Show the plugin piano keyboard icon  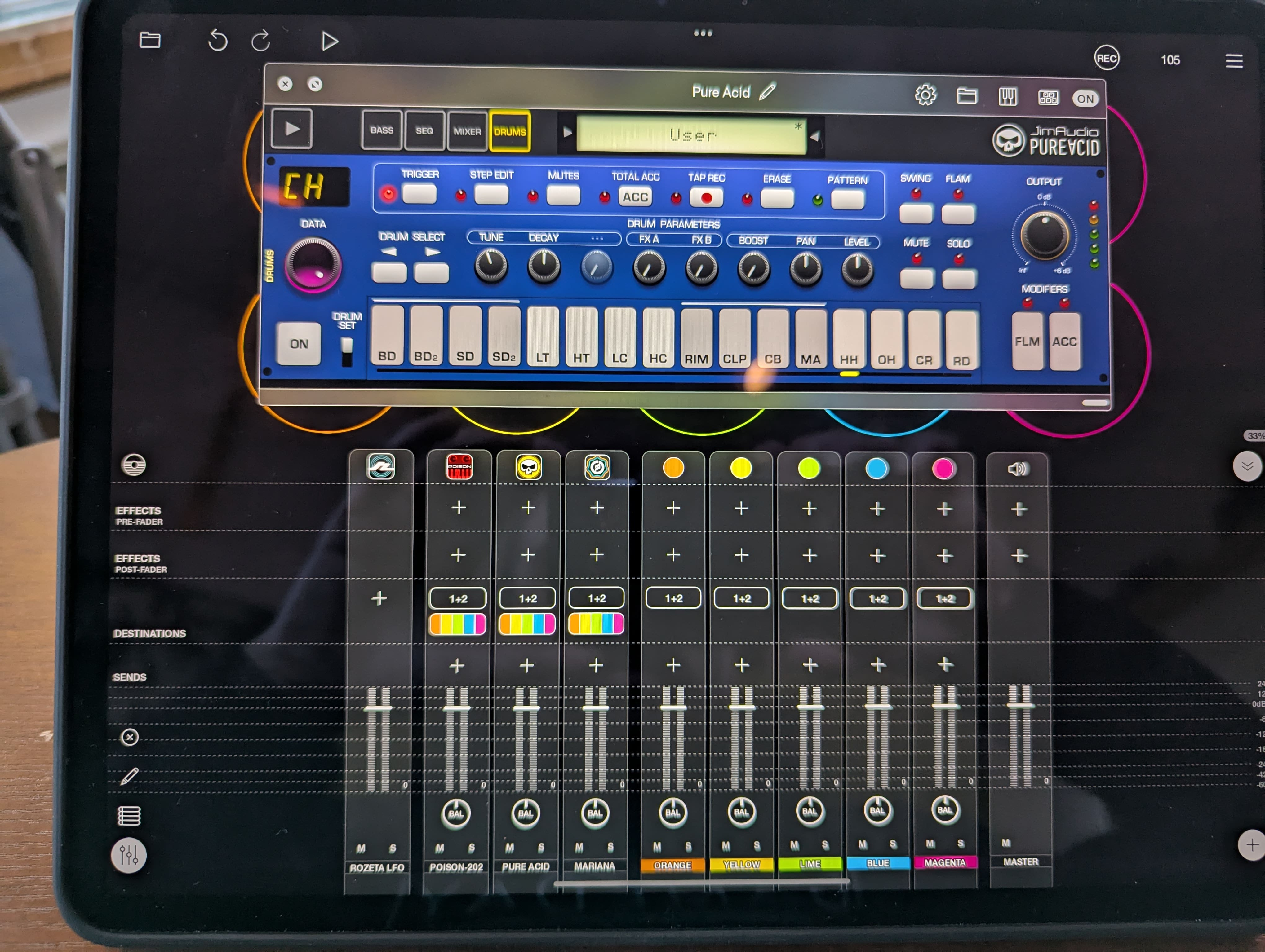point(1008,97)
